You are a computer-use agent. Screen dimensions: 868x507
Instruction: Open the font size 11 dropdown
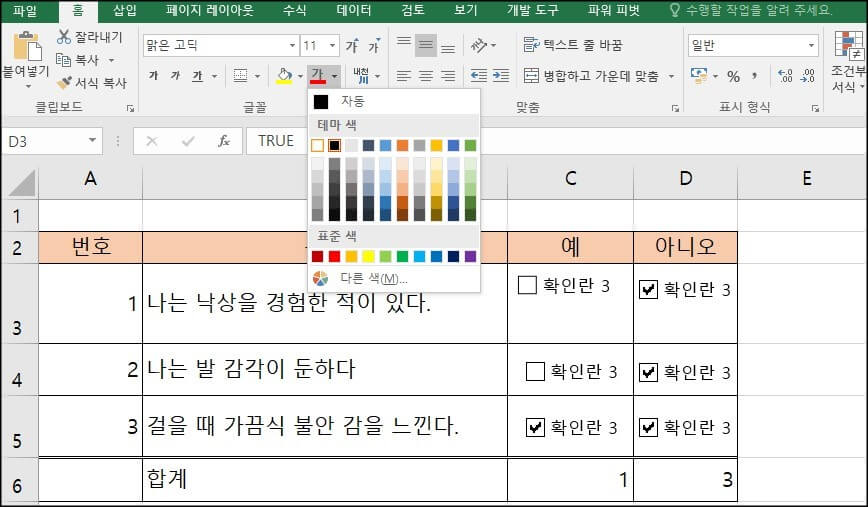tap(332, 45)
